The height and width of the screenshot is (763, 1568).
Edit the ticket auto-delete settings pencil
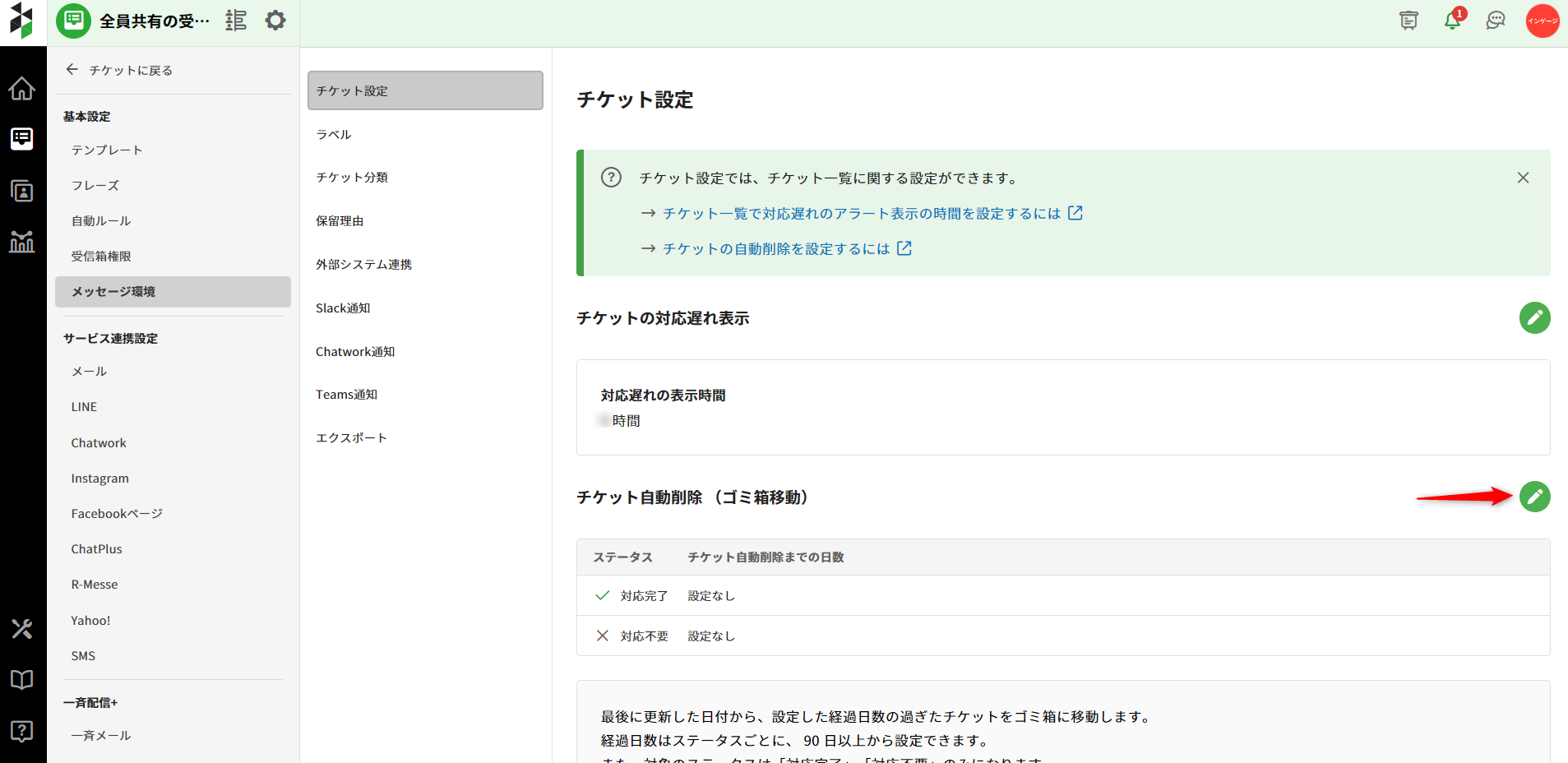click(x=1534, y=497)
